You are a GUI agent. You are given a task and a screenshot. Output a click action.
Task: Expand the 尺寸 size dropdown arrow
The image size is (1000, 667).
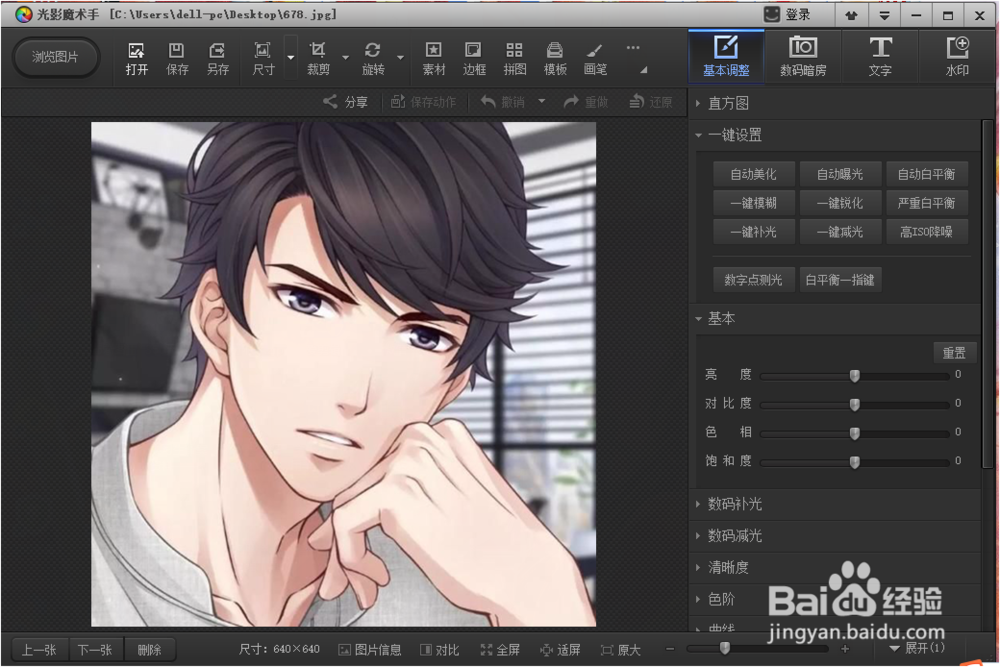point(291,57)
